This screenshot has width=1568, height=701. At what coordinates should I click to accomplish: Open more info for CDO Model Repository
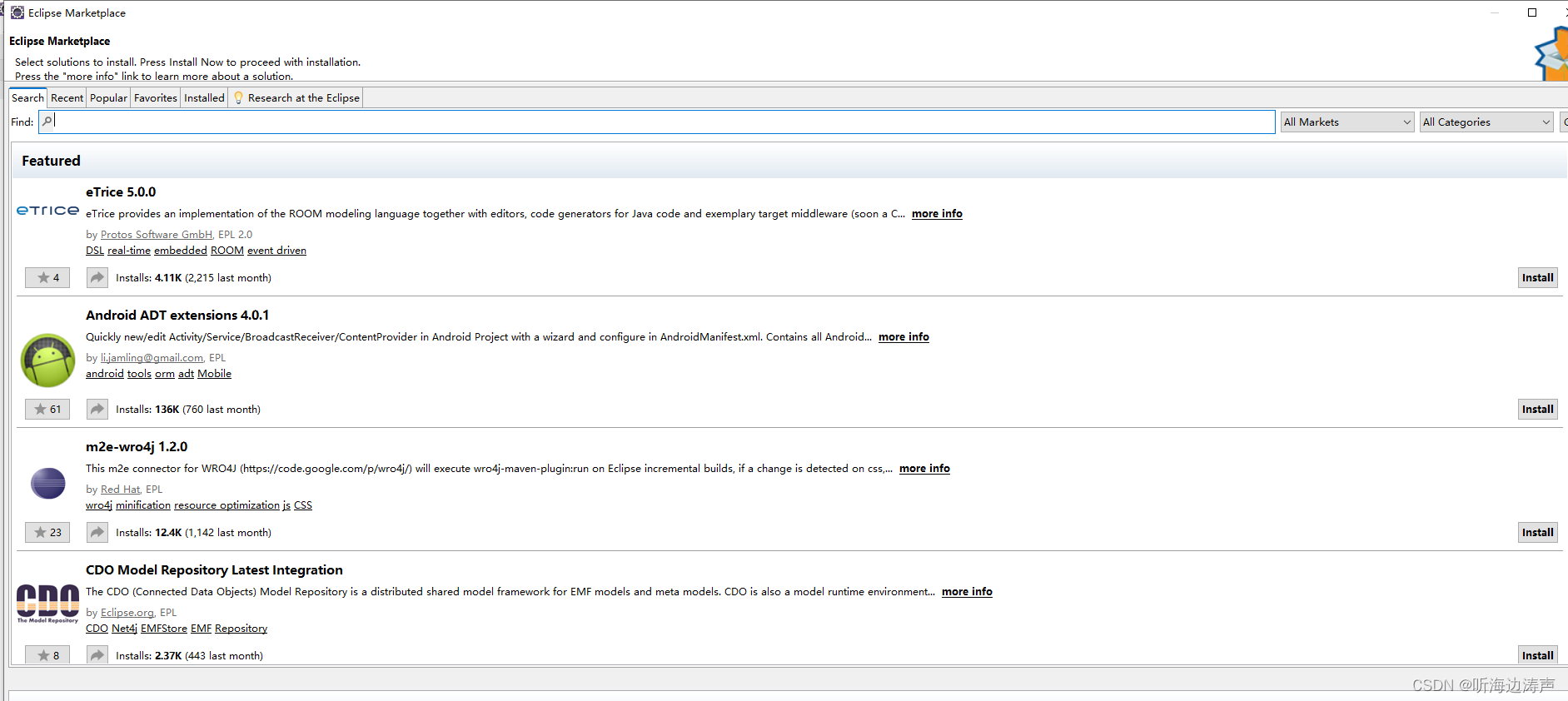coord(967,592)
